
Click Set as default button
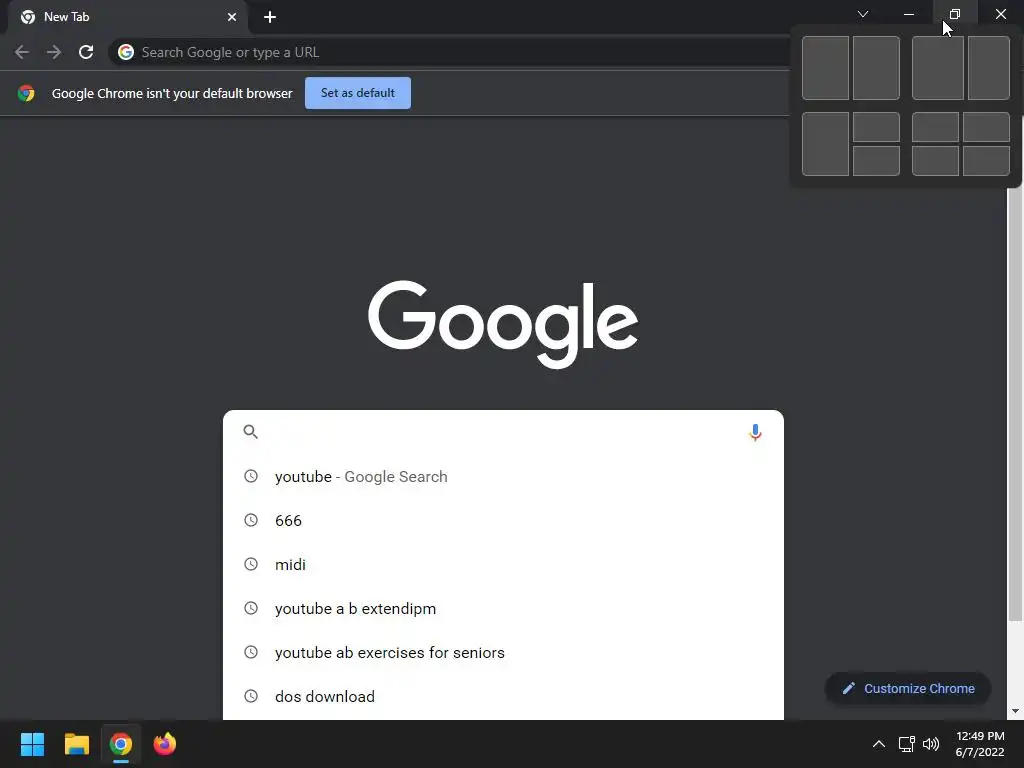358,93
